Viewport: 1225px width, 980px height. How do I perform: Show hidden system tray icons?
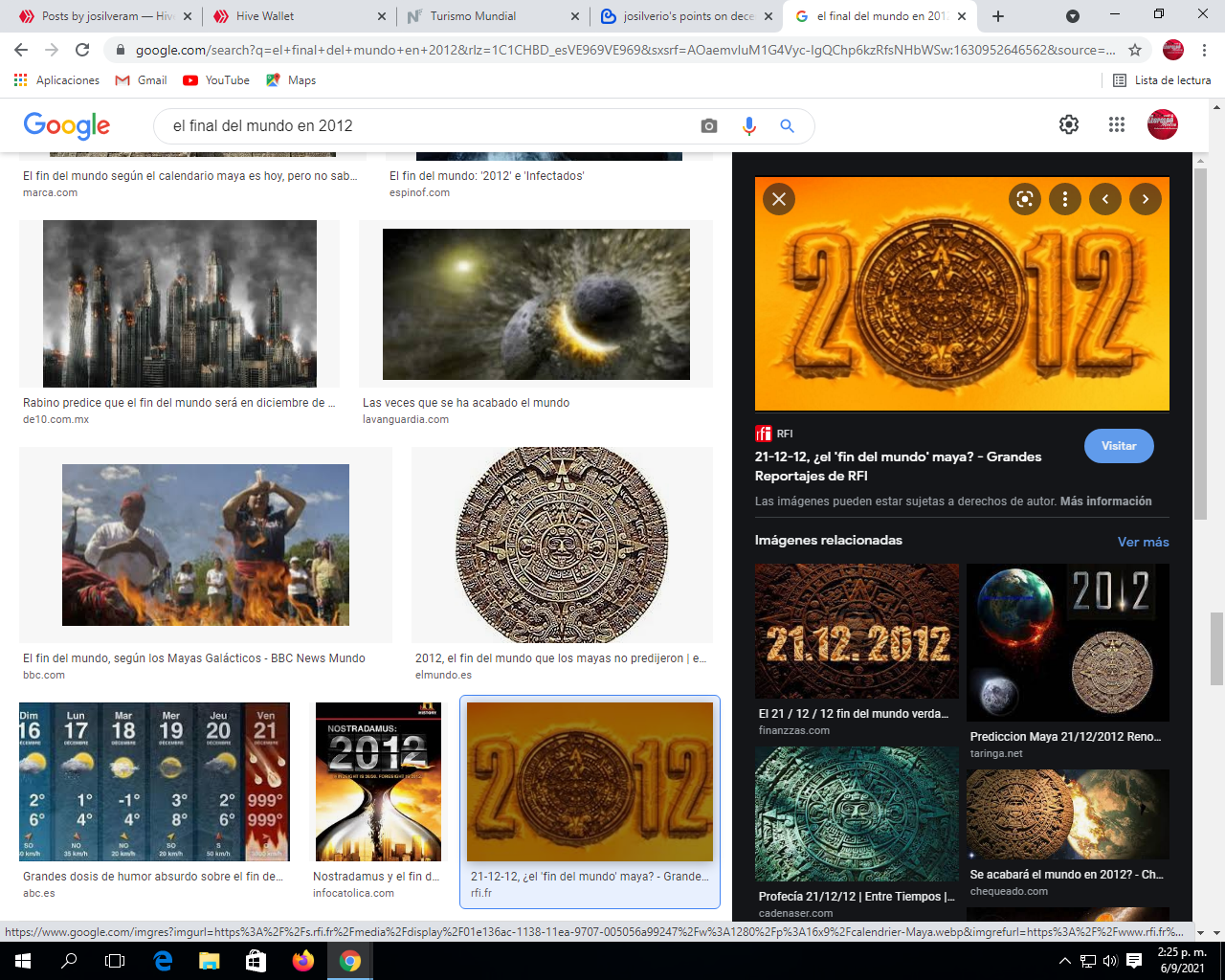point(1065,961)
